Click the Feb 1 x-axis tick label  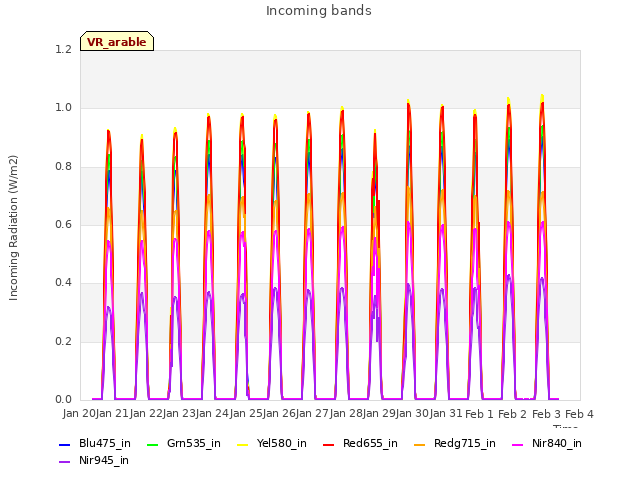pyautogui.click(x=479, y=414)
